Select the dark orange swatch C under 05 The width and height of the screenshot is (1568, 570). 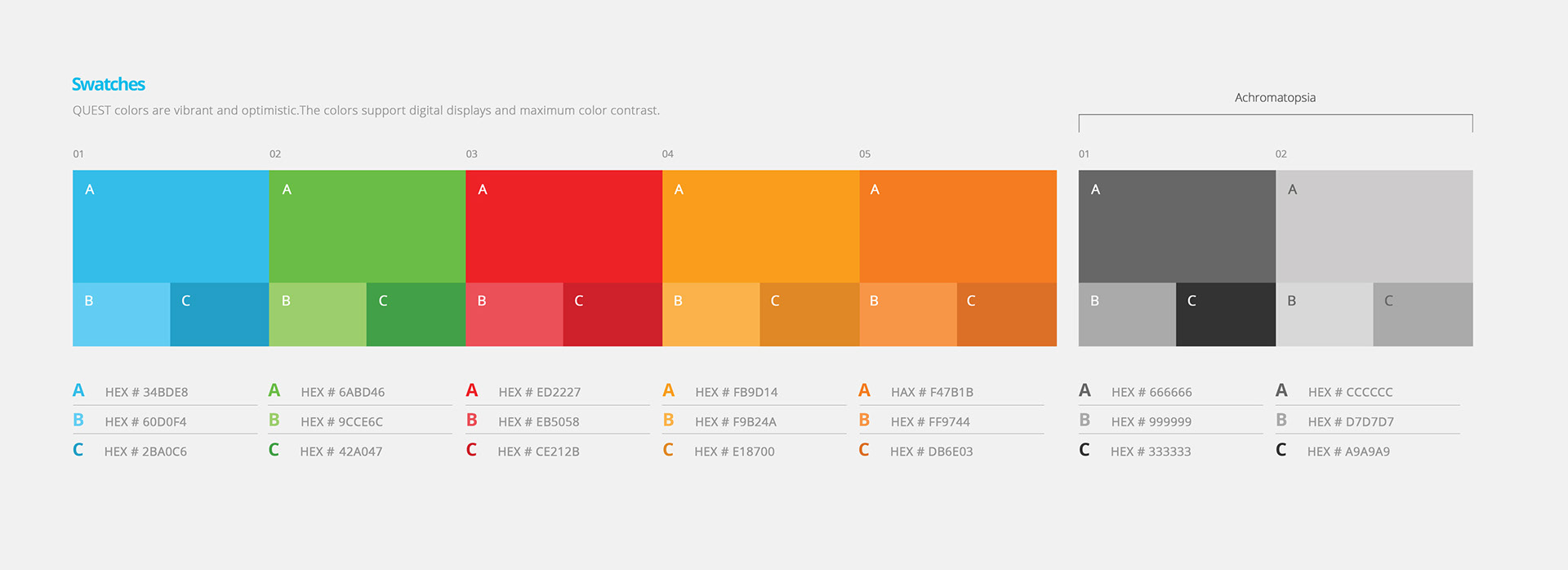click(x=1006, y=314)
